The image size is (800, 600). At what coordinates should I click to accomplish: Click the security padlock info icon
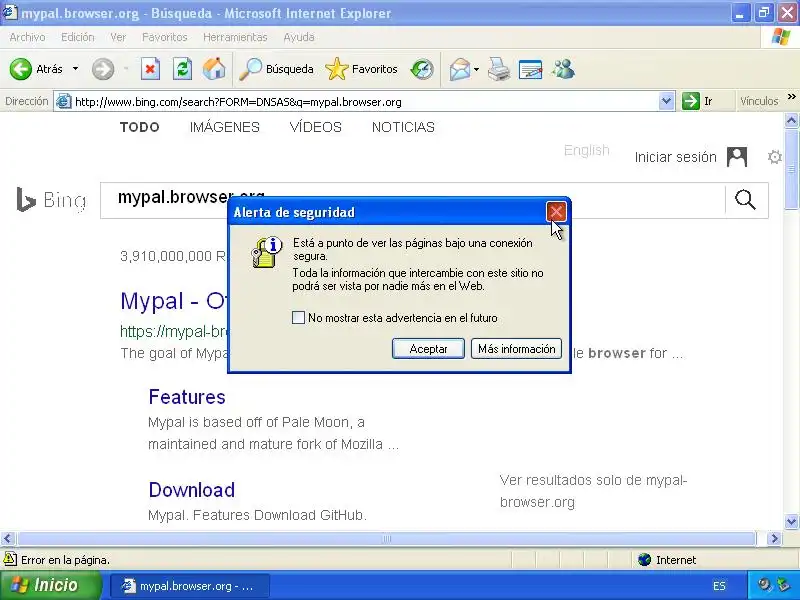point(267,252)
